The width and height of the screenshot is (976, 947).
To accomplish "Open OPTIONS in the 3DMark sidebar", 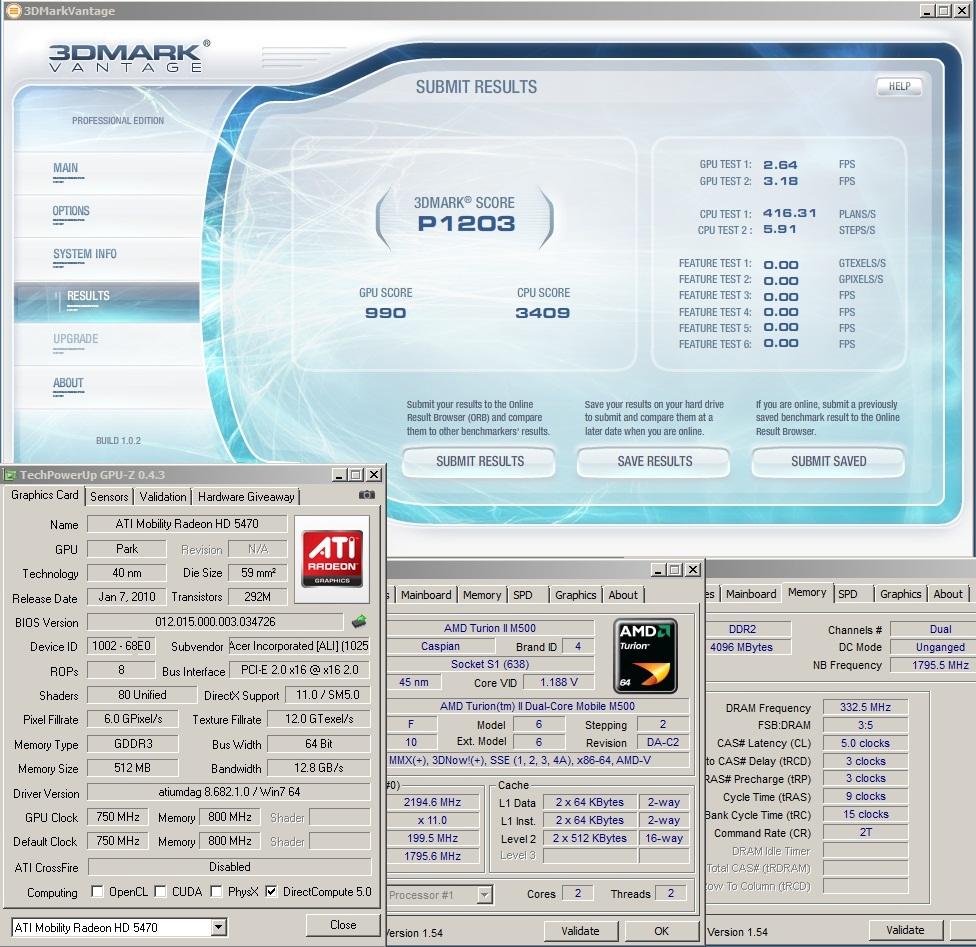I will 71,211.
